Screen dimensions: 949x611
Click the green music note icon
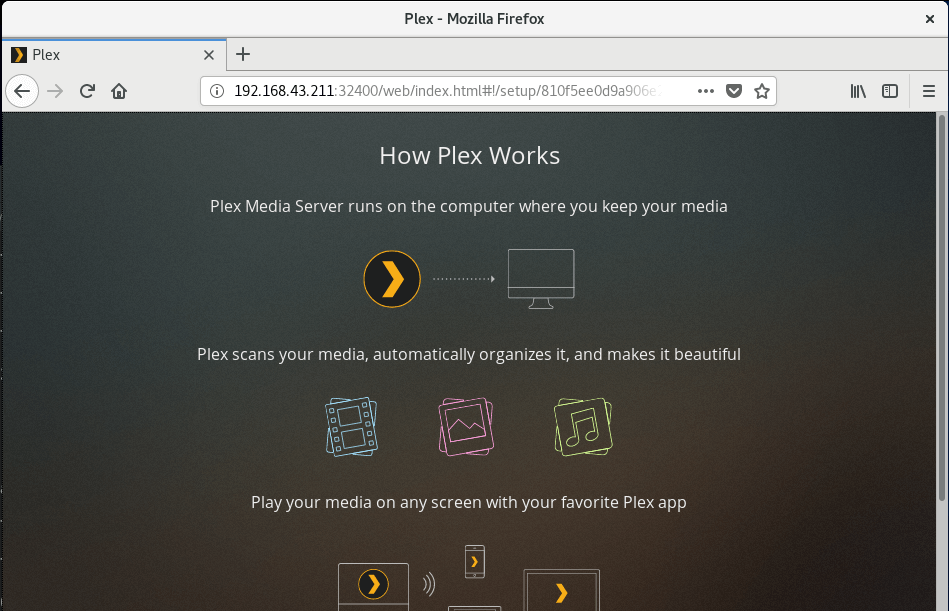(x=583, y=426)
